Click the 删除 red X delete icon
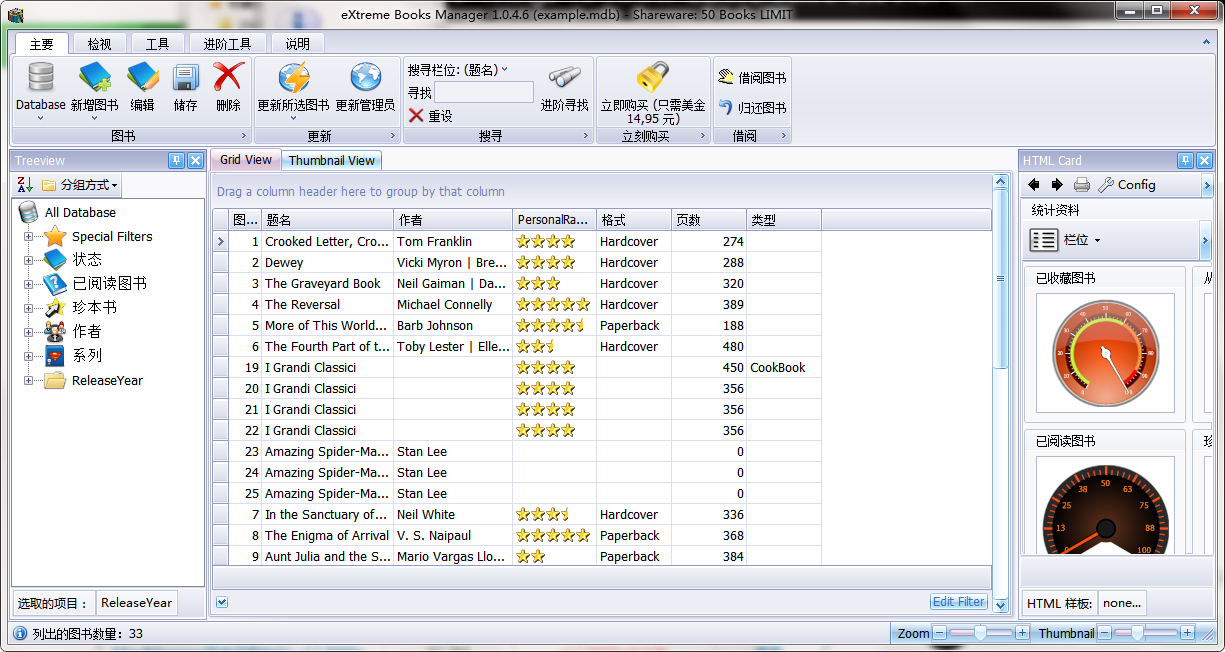This screenshot has width=1225, height=652. point(228,78)
